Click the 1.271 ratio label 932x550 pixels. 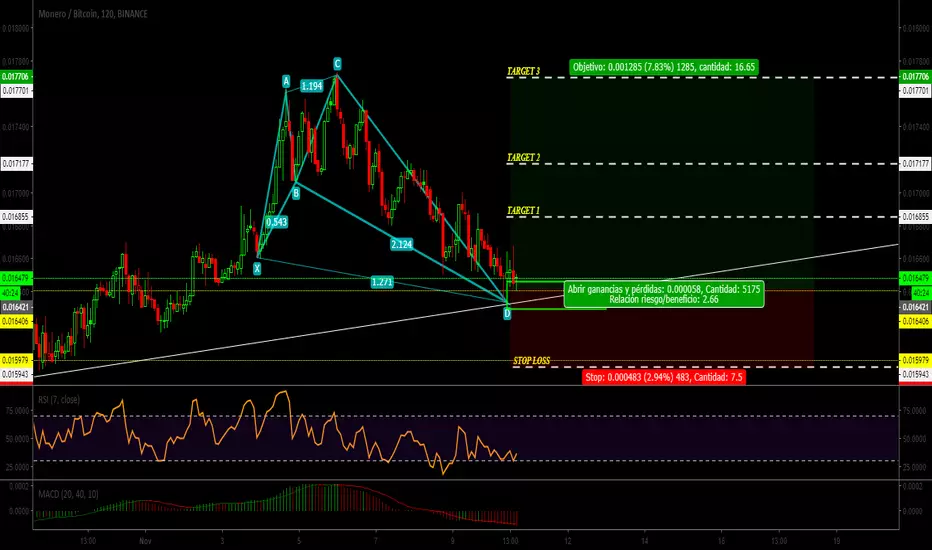click(382, 282)
